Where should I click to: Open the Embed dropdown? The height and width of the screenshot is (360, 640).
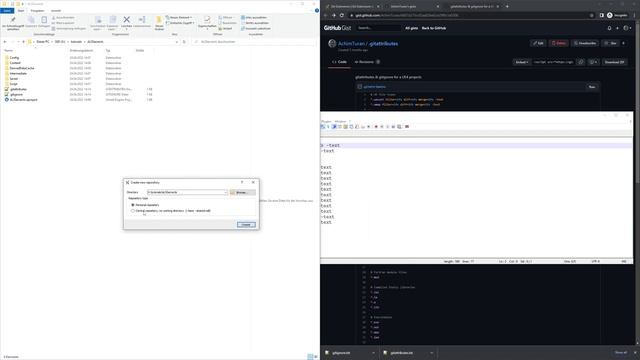[x=522, y=62]
